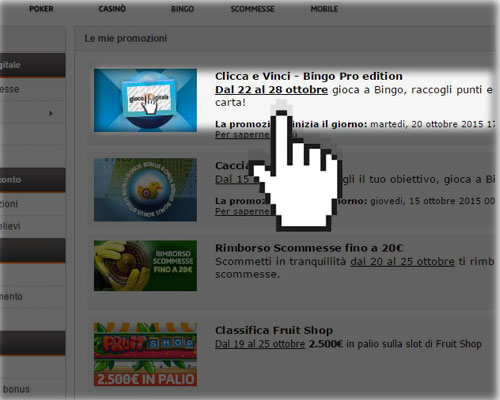Expand the sidebar item with the arrow chevron
Viewport: 500px width, 400px height.
point(32,113)
